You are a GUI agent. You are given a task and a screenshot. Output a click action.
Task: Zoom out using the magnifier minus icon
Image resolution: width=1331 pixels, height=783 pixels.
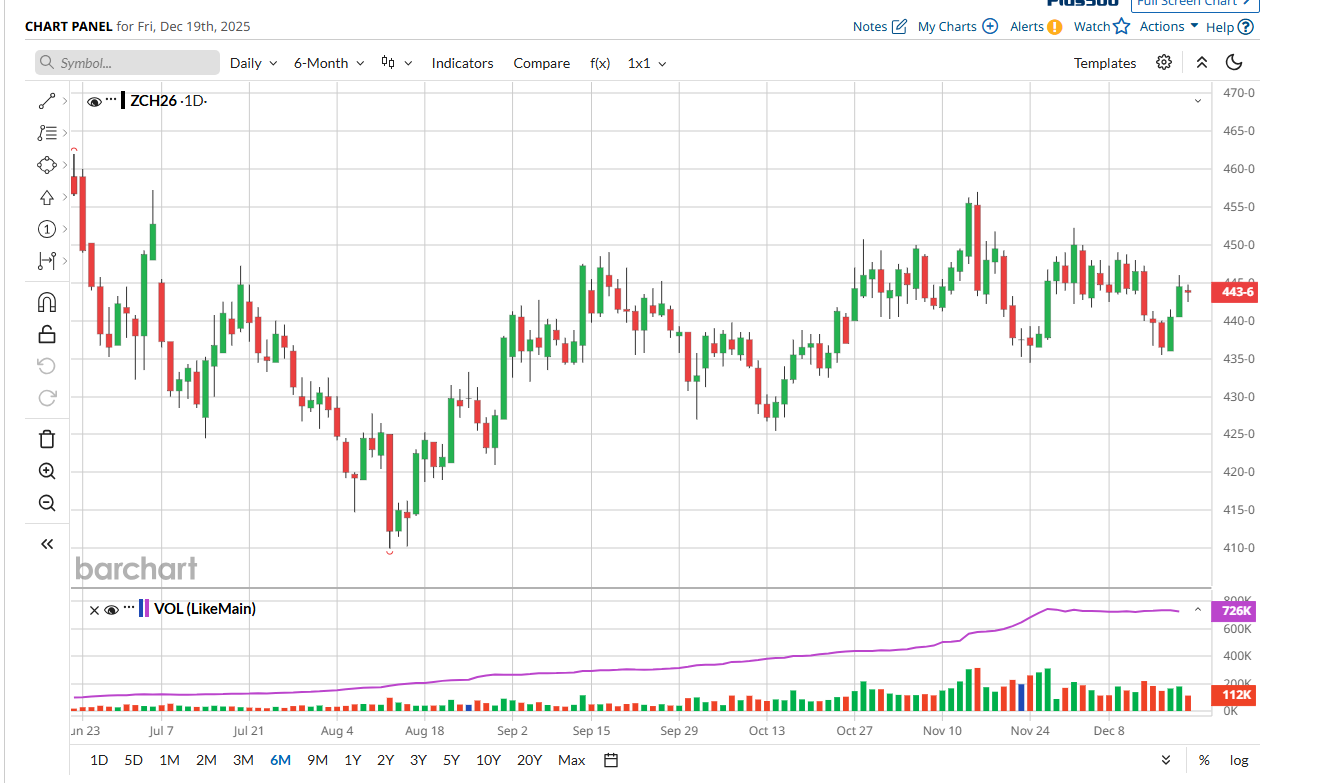click(47, 503)
